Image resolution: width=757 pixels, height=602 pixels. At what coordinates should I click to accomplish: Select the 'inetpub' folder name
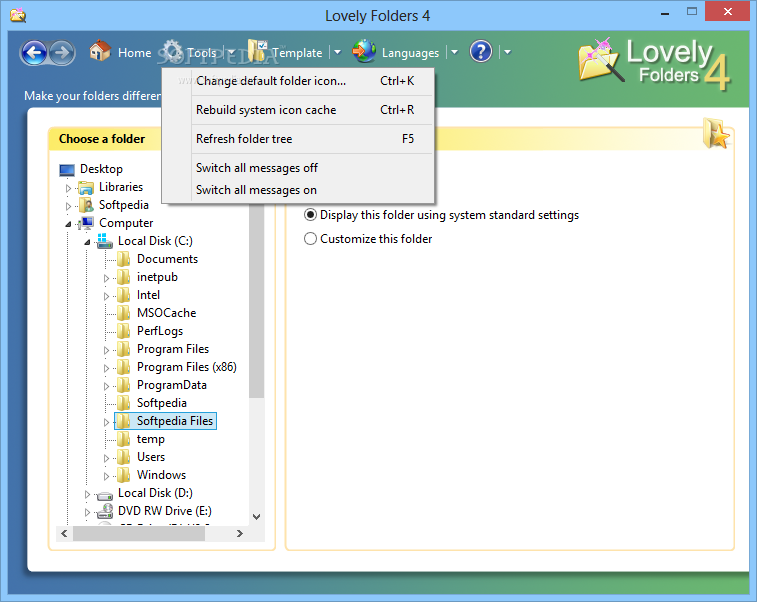click(157, 277)
